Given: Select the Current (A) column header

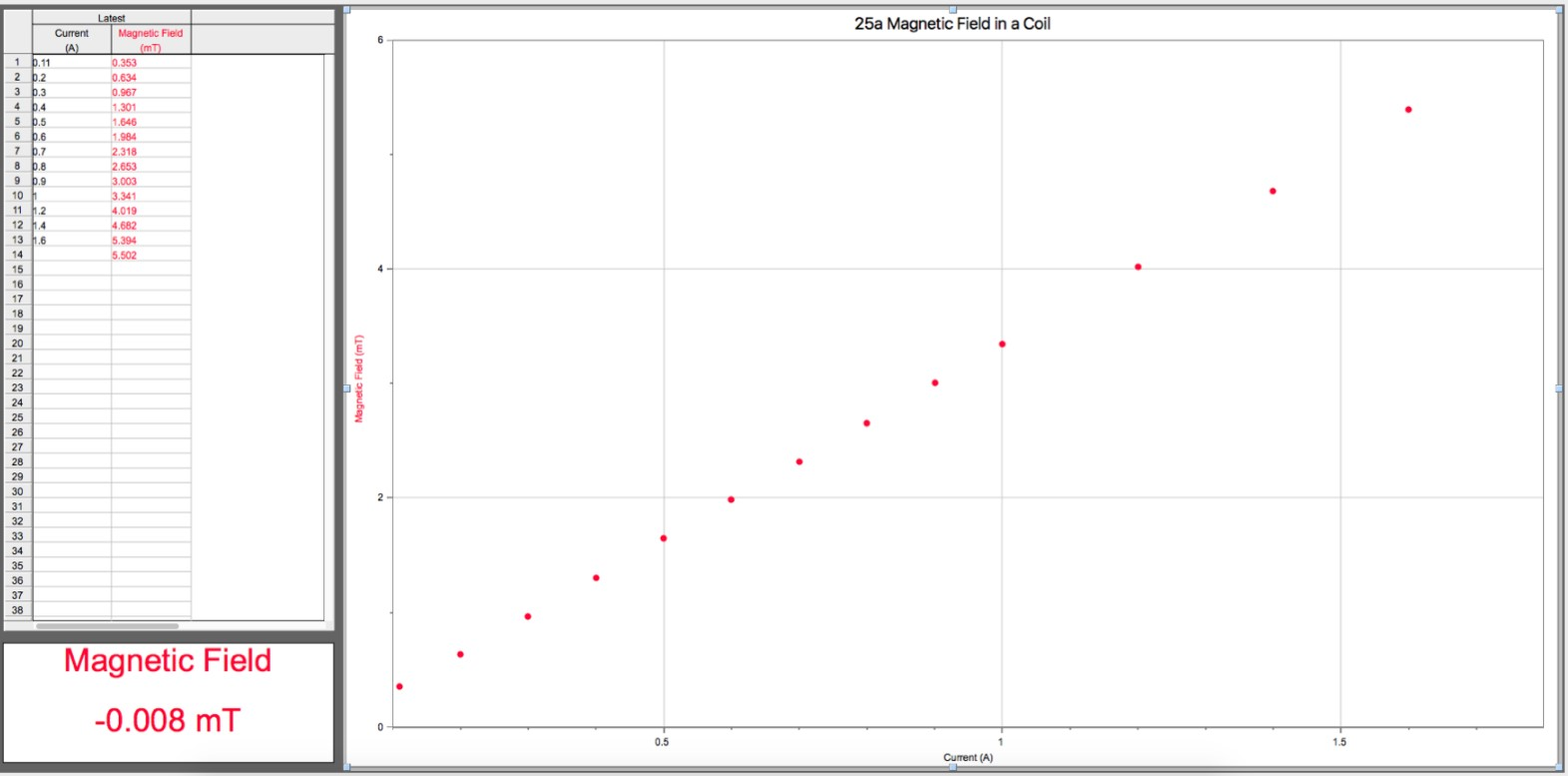Looking at the screenshot, I should [x=72, y=40].
